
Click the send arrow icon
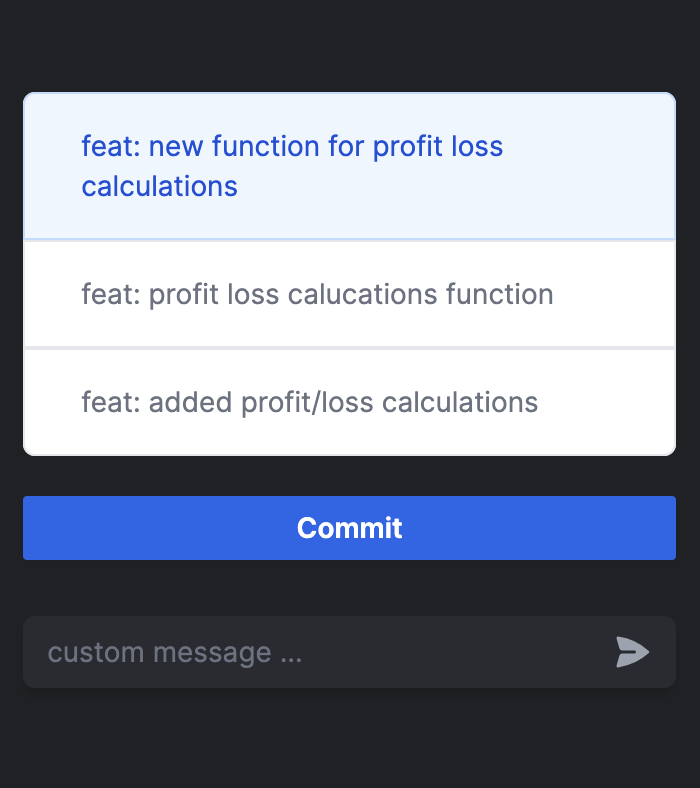point(632,652)
